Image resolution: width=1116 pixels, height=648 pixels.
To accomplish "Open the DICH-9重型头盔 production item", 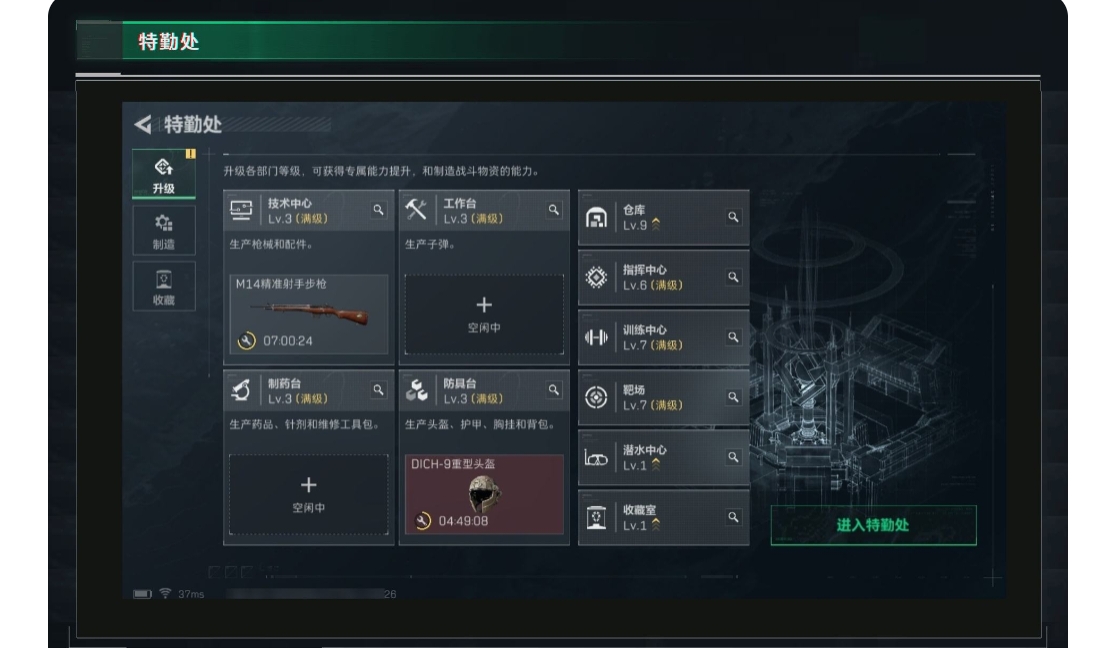I will [484, 494].
